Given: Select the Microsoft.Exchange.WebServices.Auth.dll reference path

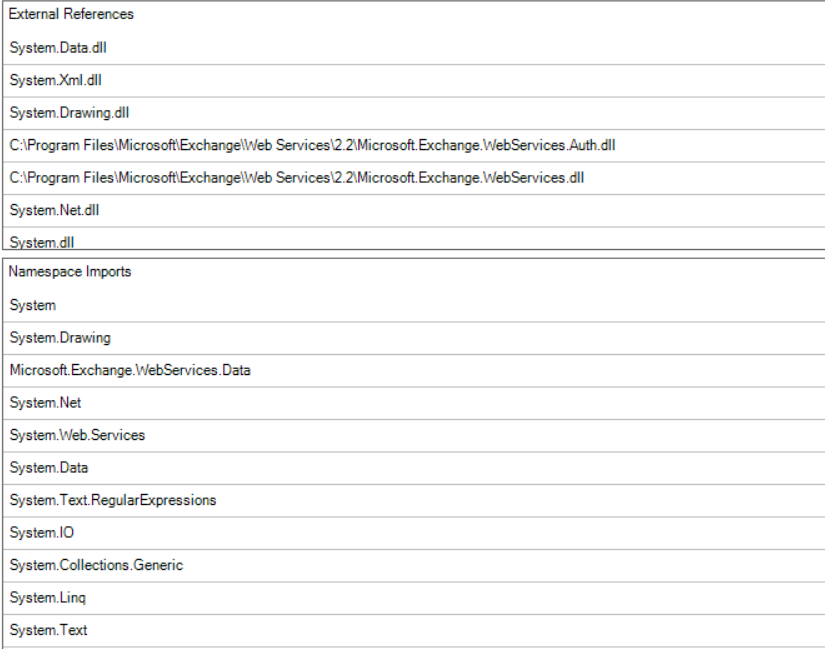Looking at the screenshot, I should (x=414, y=146).
